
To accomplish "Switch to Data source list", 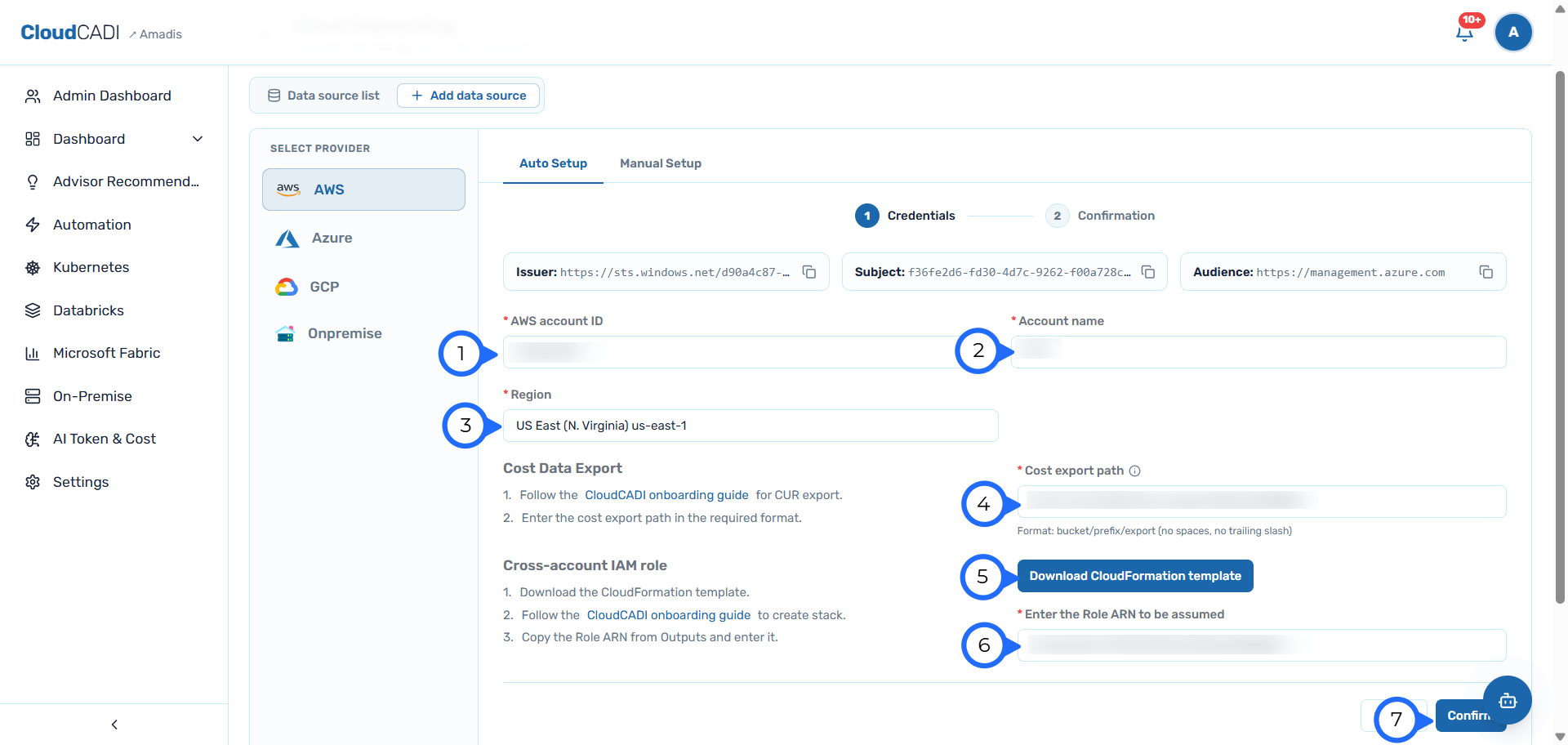I will coord(323,96).
